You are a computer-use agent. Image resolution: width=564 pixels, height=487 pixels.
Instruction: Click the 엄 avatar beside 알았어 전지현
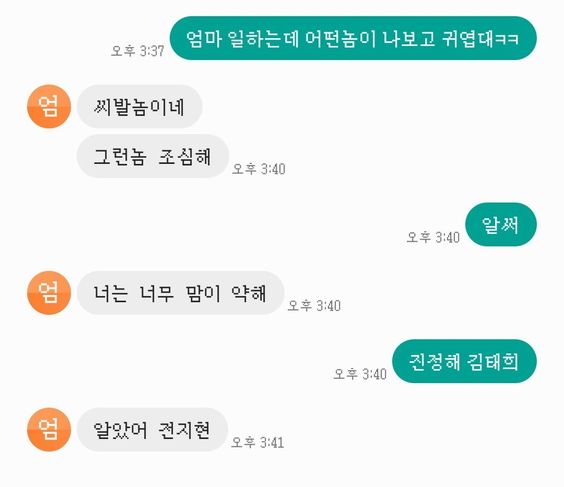49,429
